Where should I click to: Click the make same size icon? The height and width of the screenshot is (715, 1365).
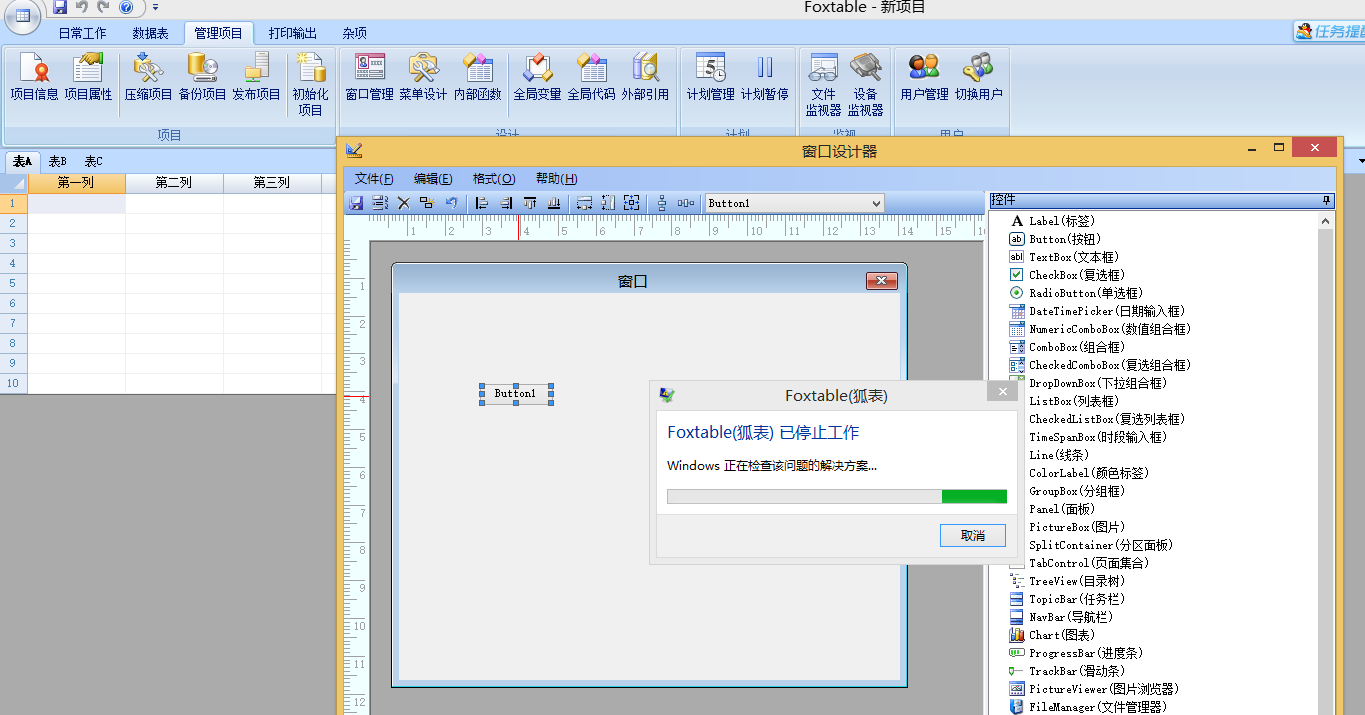(x=632, y=203)
